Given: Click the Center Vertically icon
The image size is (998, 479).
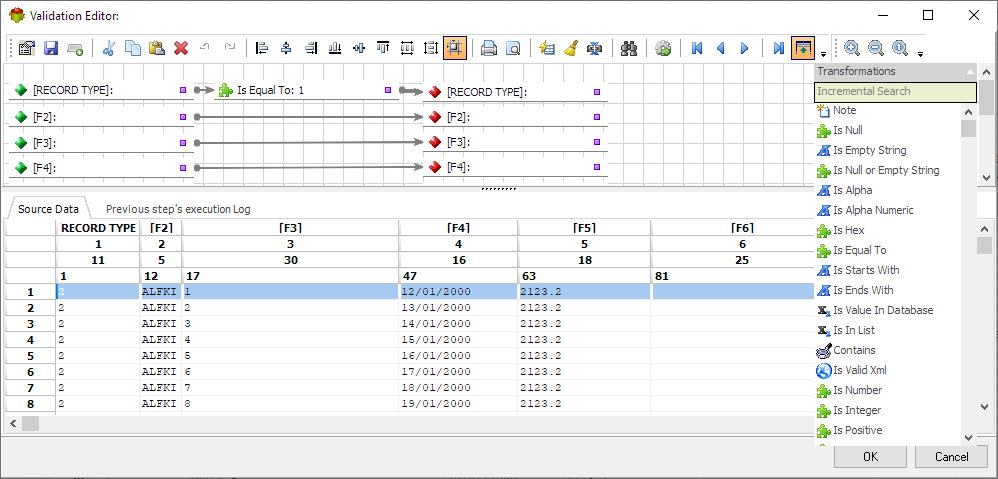Looking at the screenshot, I should coord(359,48).
